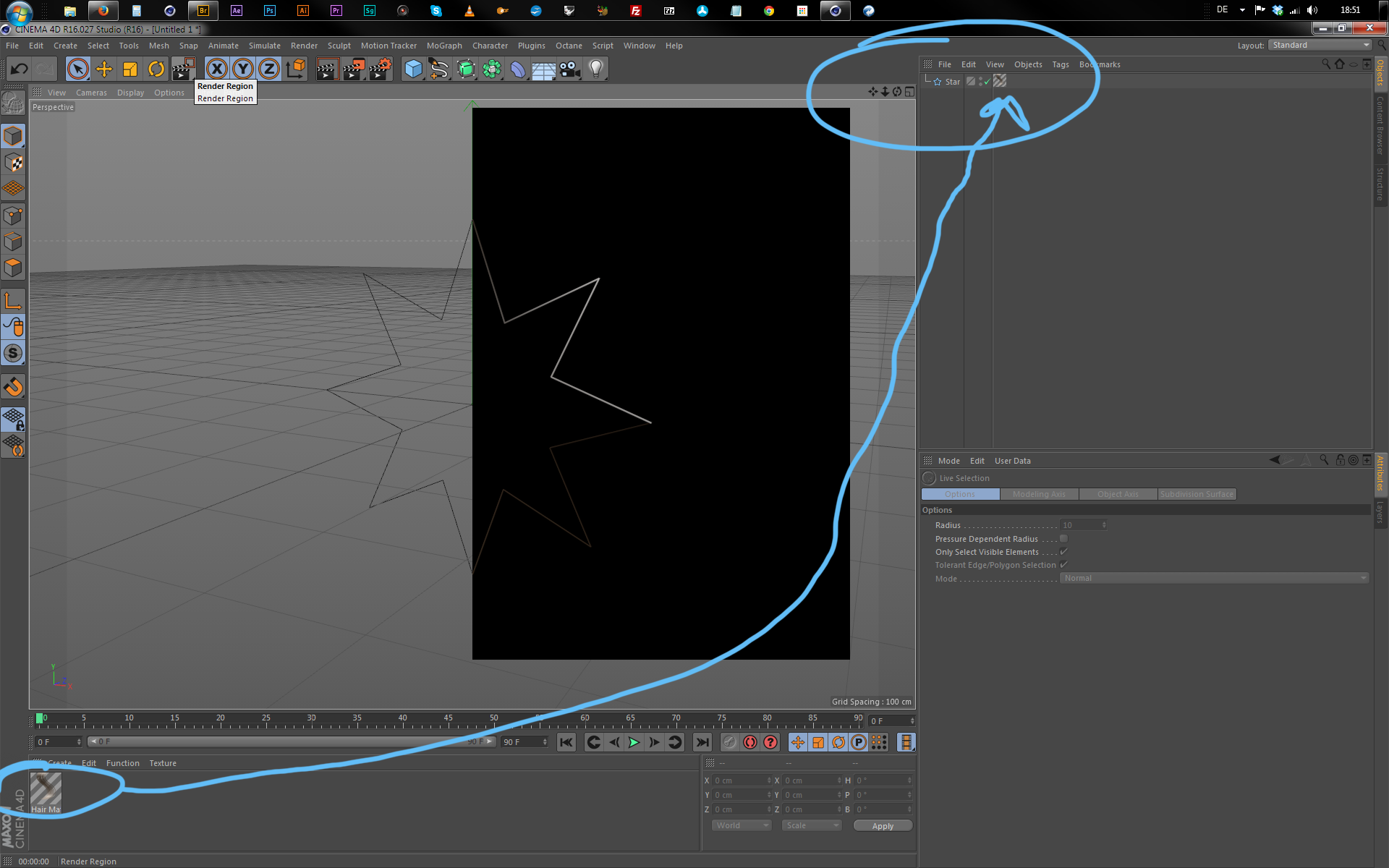This screenshot has height=868, width=1389.
Task: Click the light bulb Light icon
Action: pyautogui.click(x=595, y=69)
